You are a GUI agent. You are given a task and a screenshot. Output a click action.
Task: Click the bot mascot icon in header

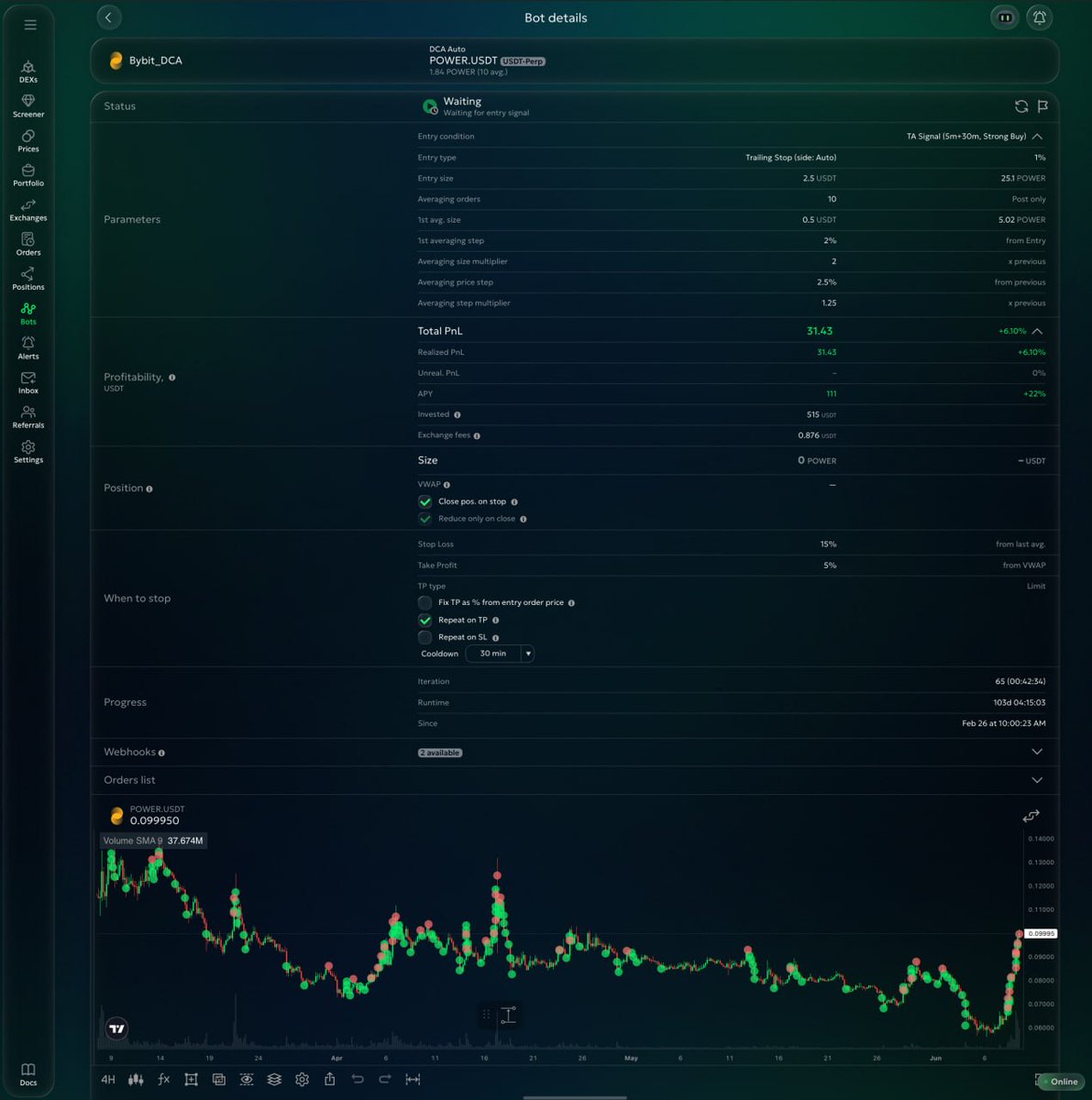pyautogui.click(x=1005, y=17)
